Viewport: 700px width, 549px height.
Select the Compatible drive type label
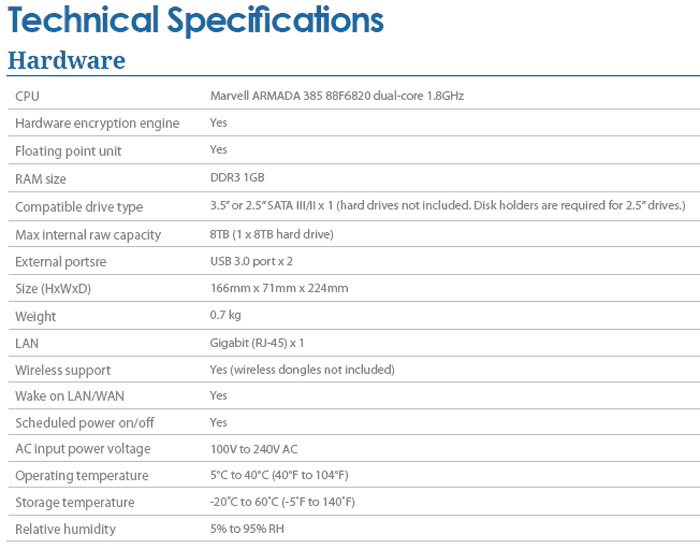click(x=79, y=207)
